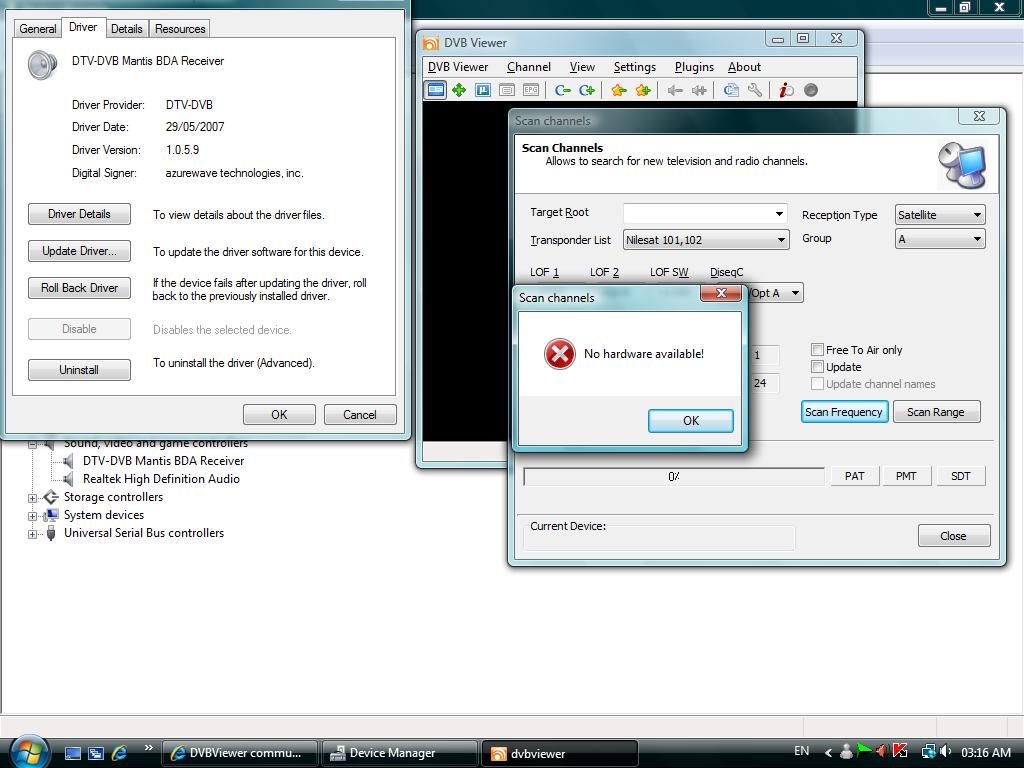Click the green fullscreen arrows icon

point(458,90)
